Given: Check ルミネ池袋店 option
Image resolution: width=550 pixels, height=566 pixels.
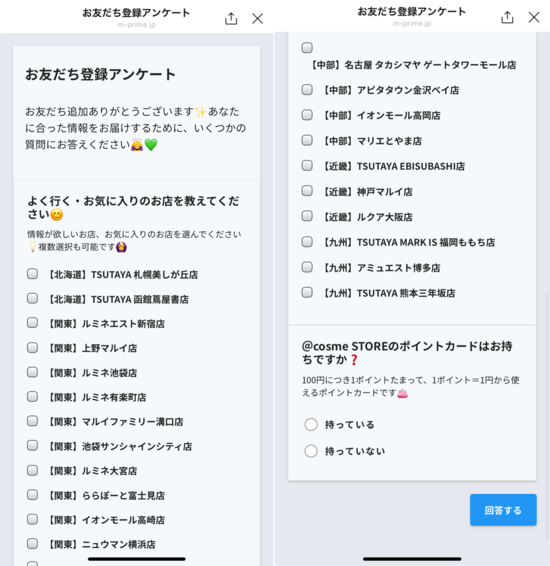Looking at the screenshot, I should 32,372.
